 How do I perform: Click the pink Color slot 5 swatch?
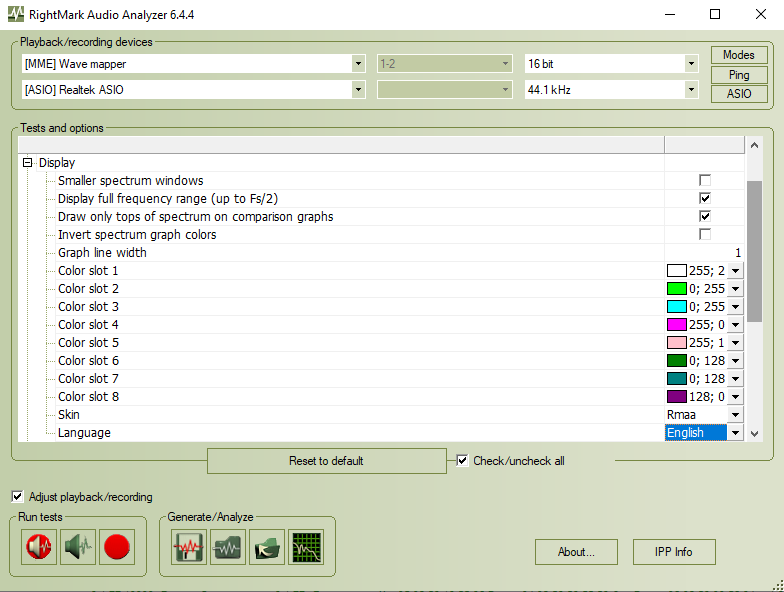[x=676, y=342]
